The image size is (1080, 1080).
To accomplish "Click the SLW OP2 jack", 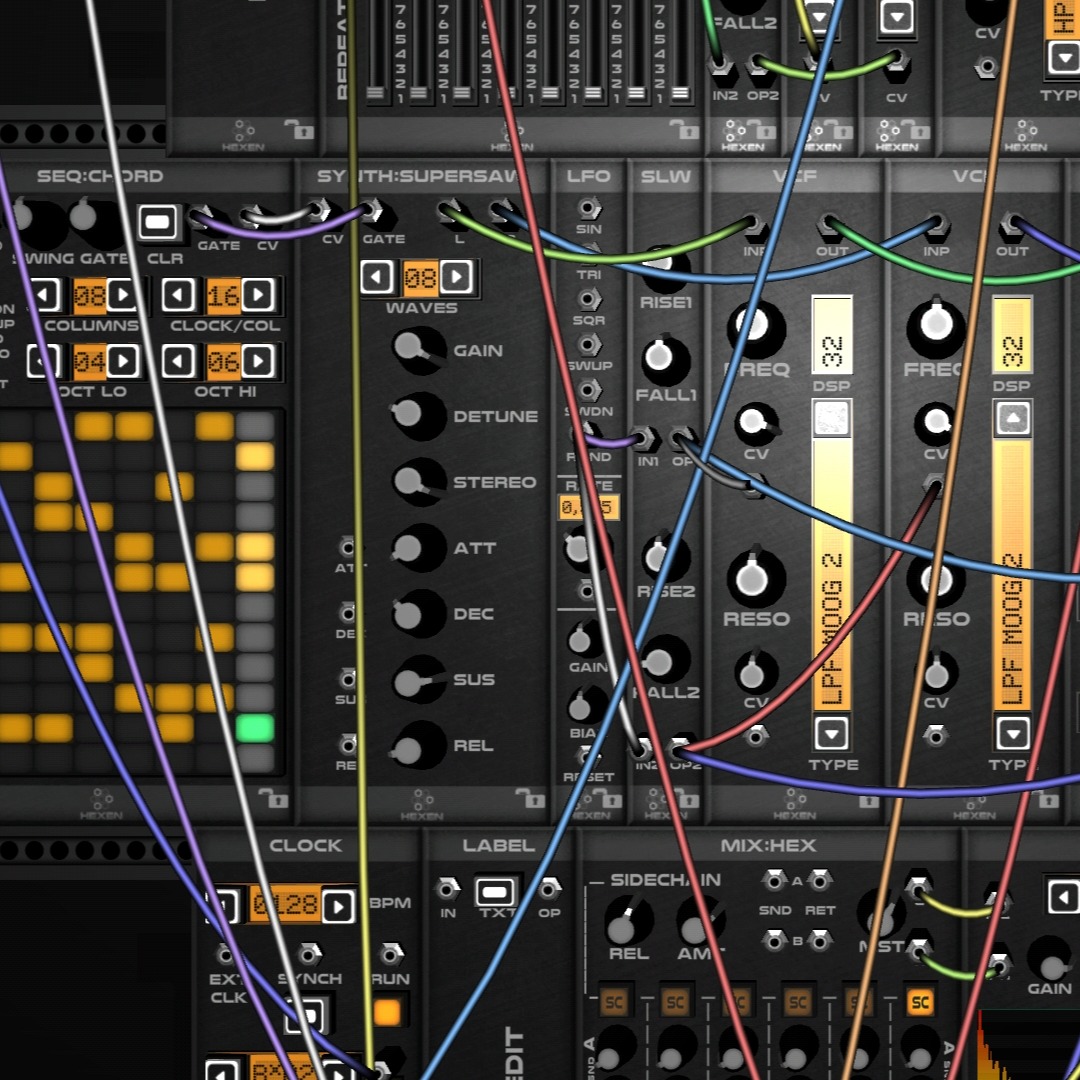I will click(x=679, y=747).
